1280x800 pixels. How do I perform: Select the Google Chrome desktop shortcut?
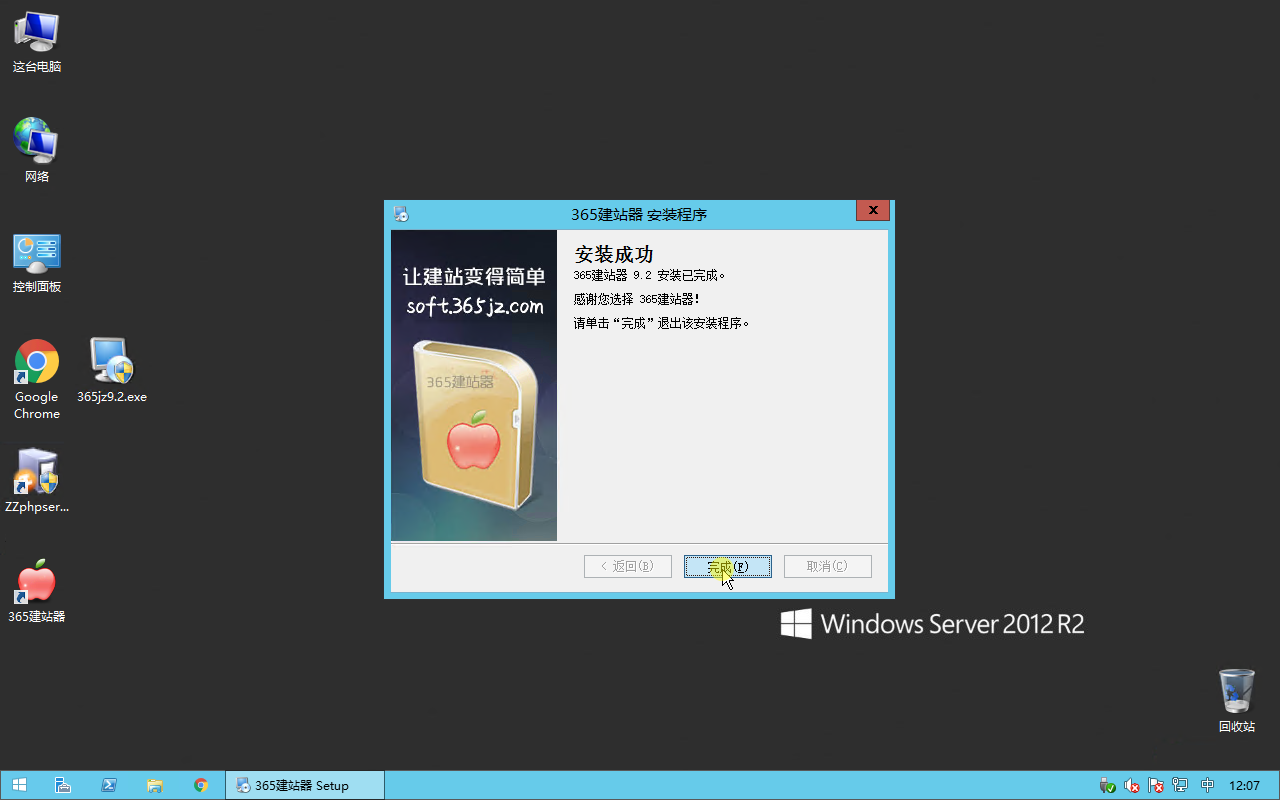pos(37,380)
